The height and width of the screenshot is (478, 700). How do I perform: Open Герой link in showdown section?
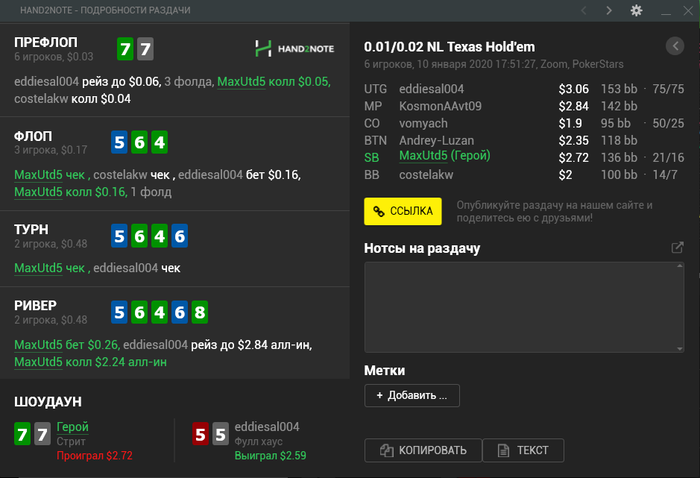[x=73, y=427]
